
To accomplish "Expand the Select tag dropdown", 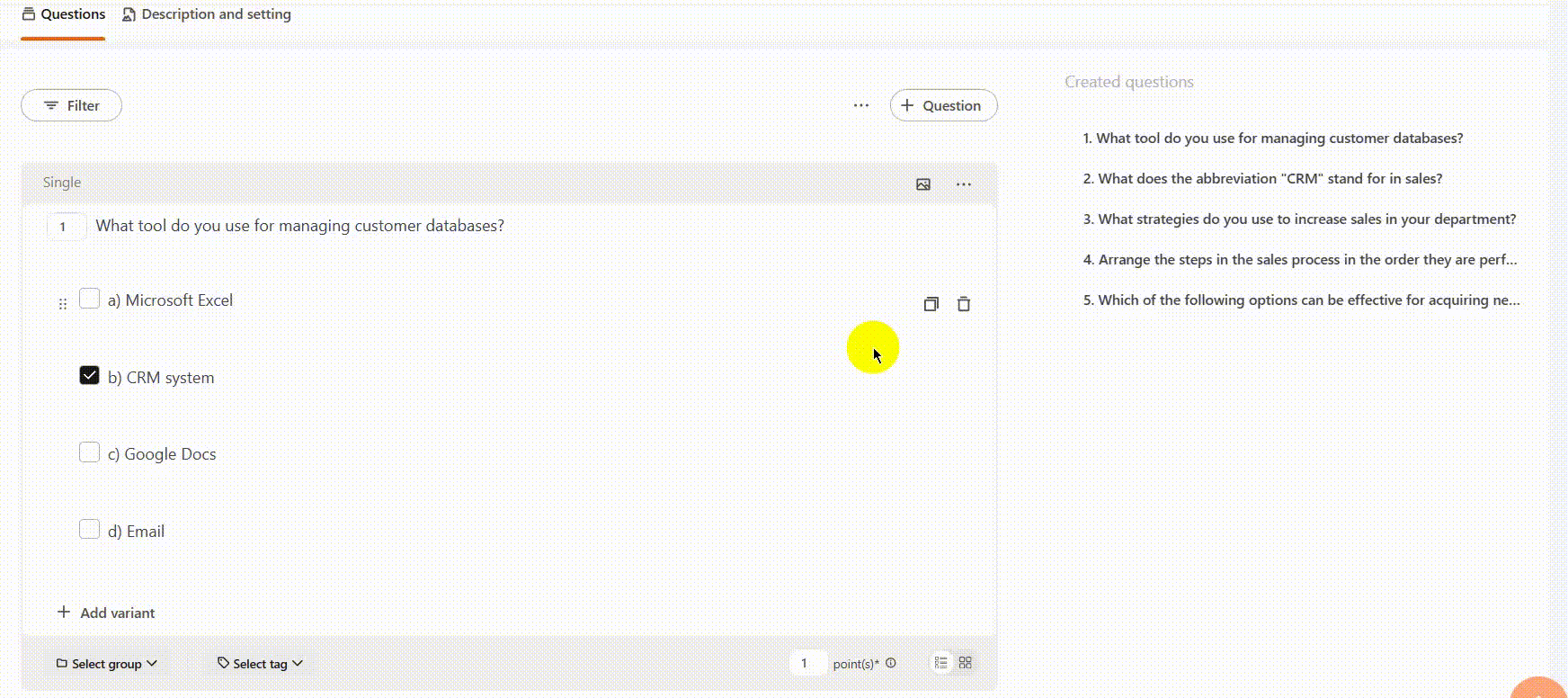I will coord(260,664).
